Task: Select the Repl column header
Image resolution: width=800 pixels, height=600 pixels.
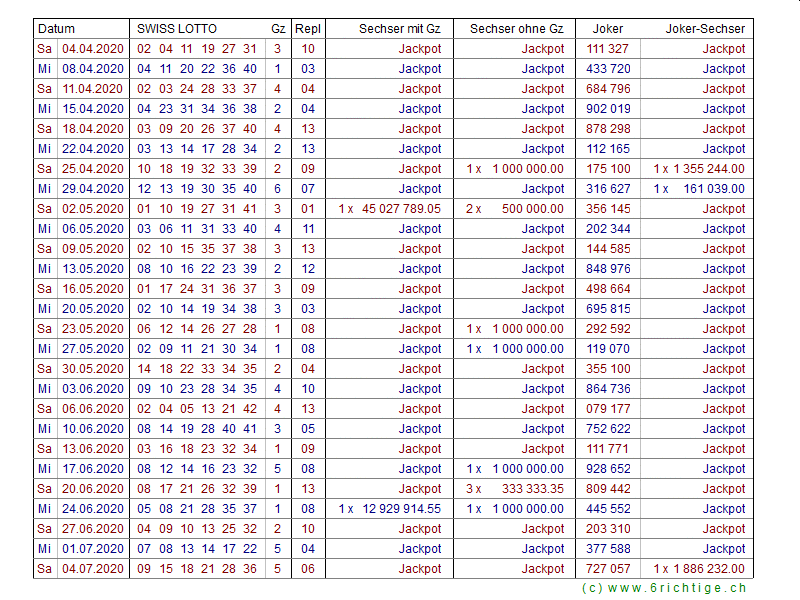Action: 307,29
